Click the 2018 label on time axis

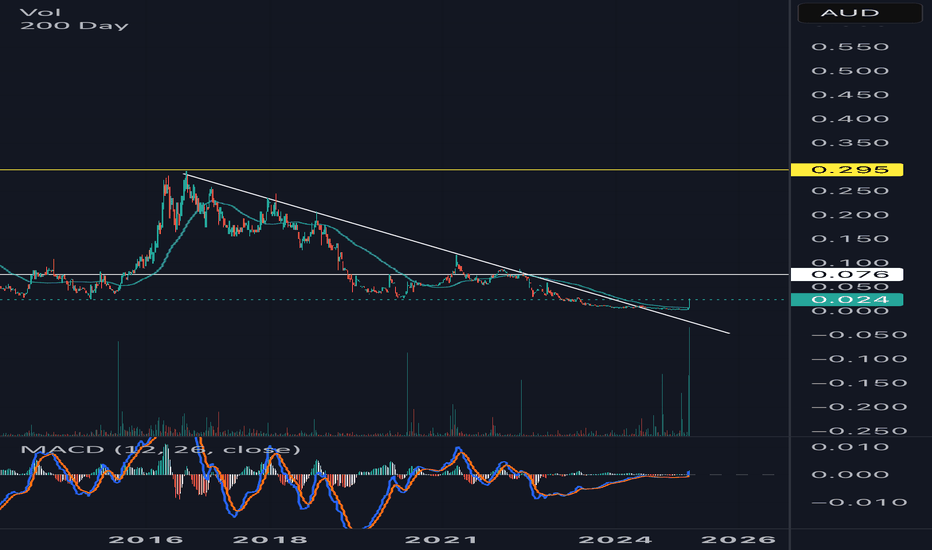click(x=270, y=540)
